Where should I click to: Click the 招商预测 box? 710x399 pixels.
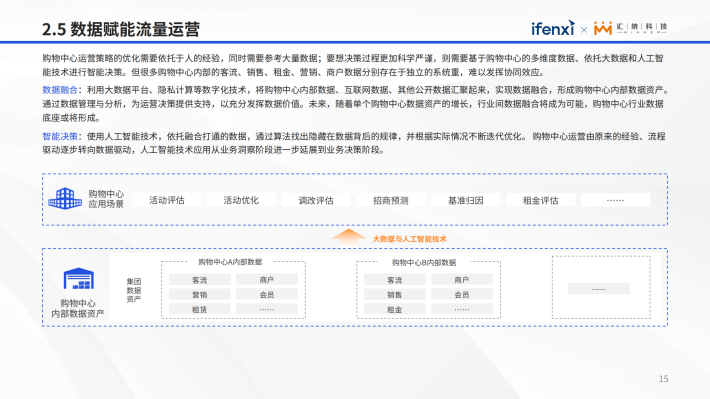391,200
